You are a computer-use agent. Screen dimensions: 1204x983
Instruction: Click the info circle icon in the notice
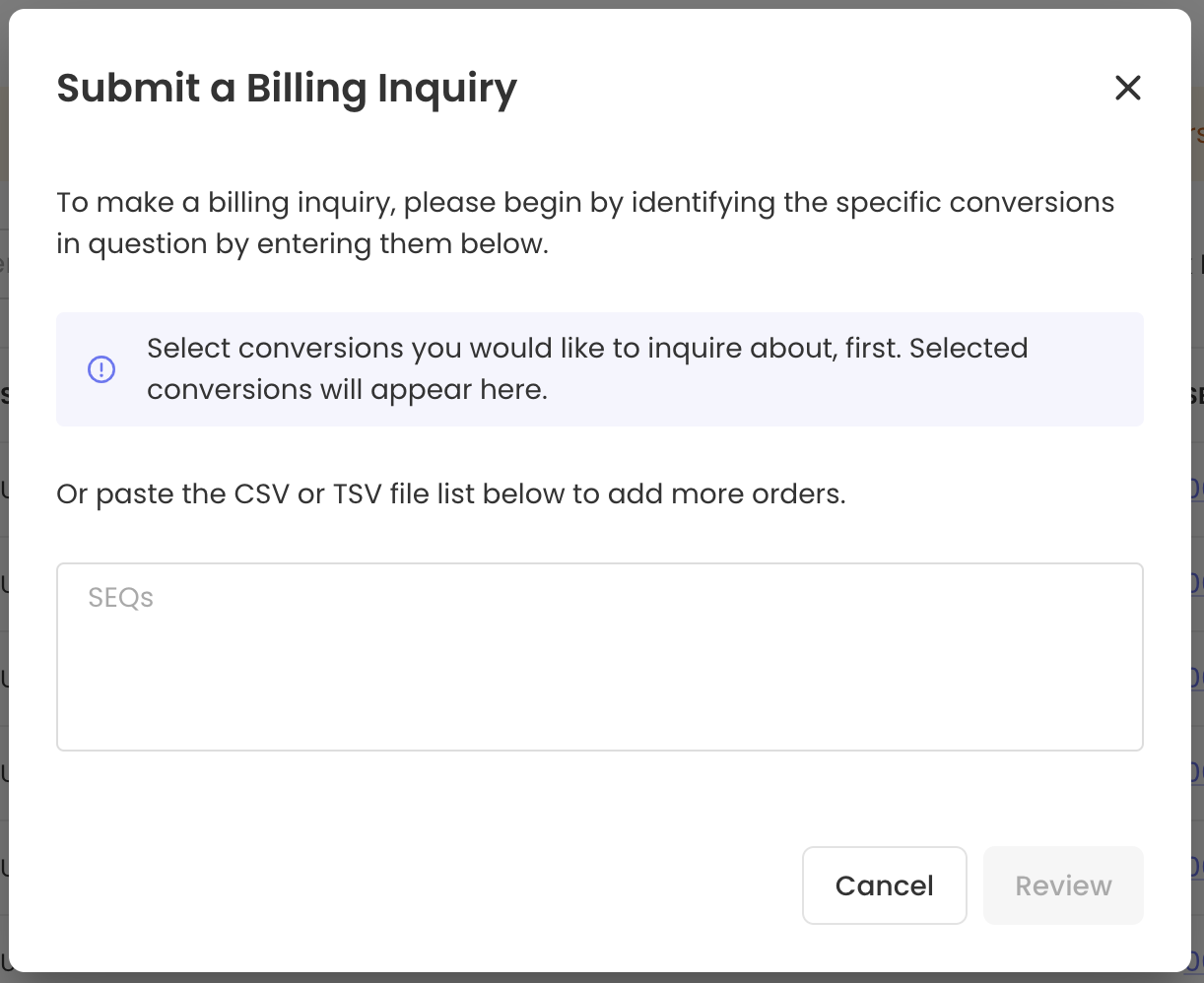click(101, 369)
